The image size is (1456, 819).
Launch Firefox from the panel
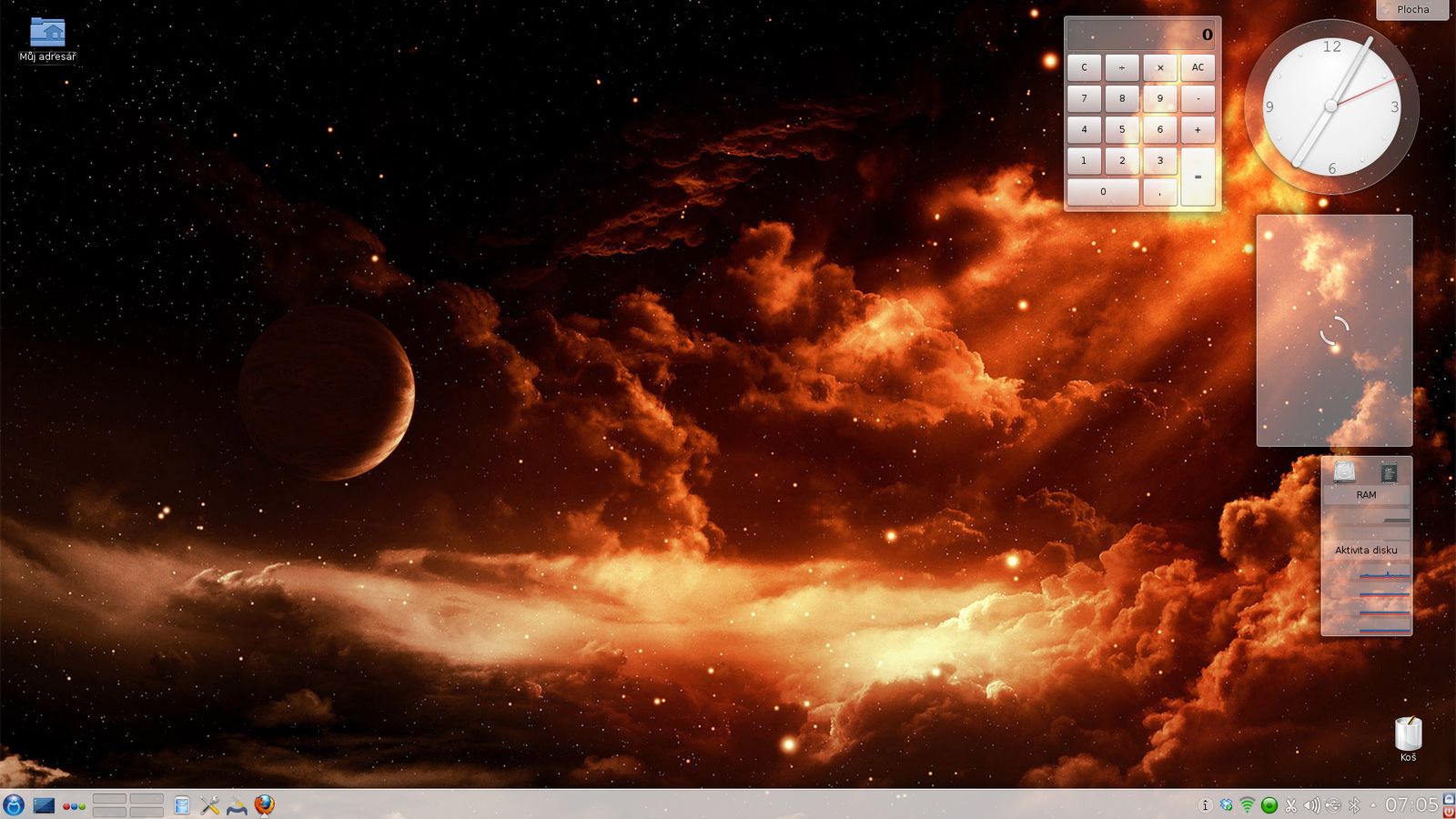pos(264,805)
